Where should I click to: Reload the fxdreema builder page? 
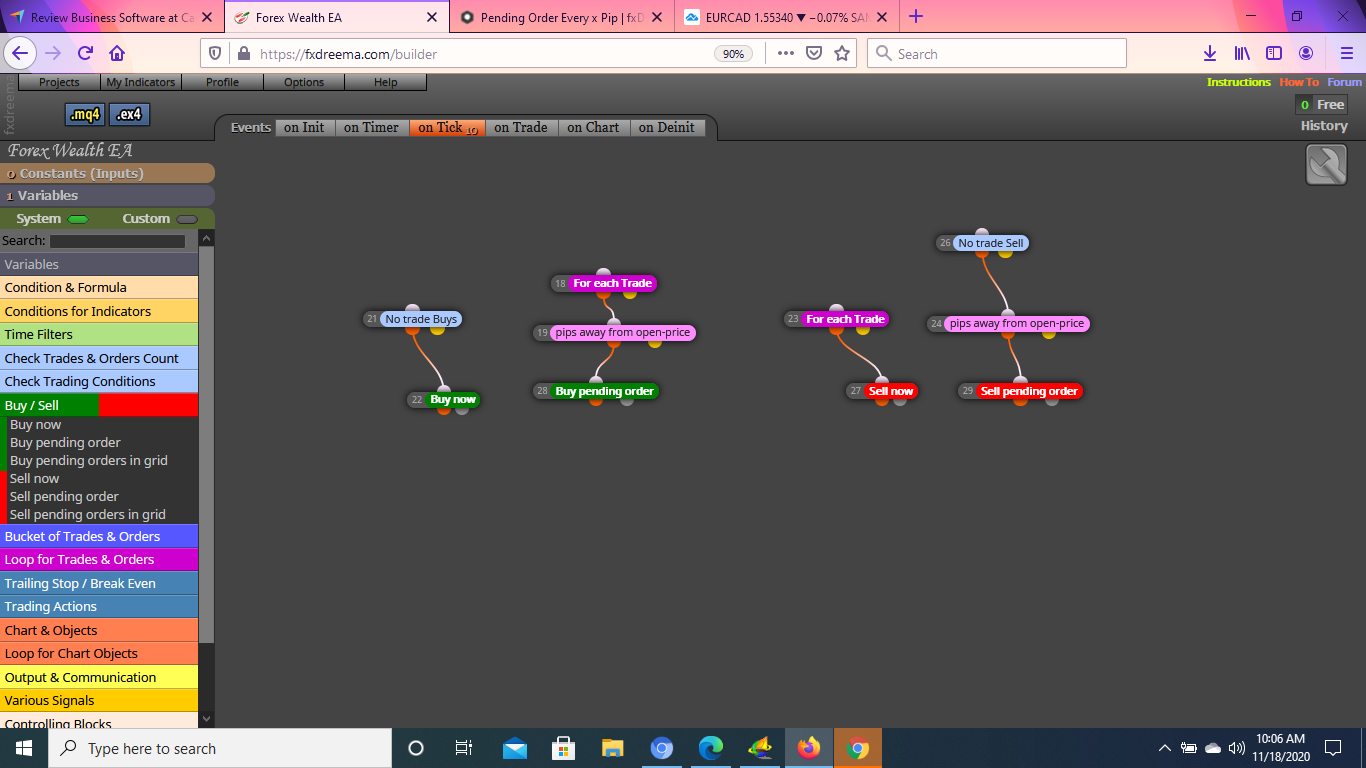[x=85, y=53]
